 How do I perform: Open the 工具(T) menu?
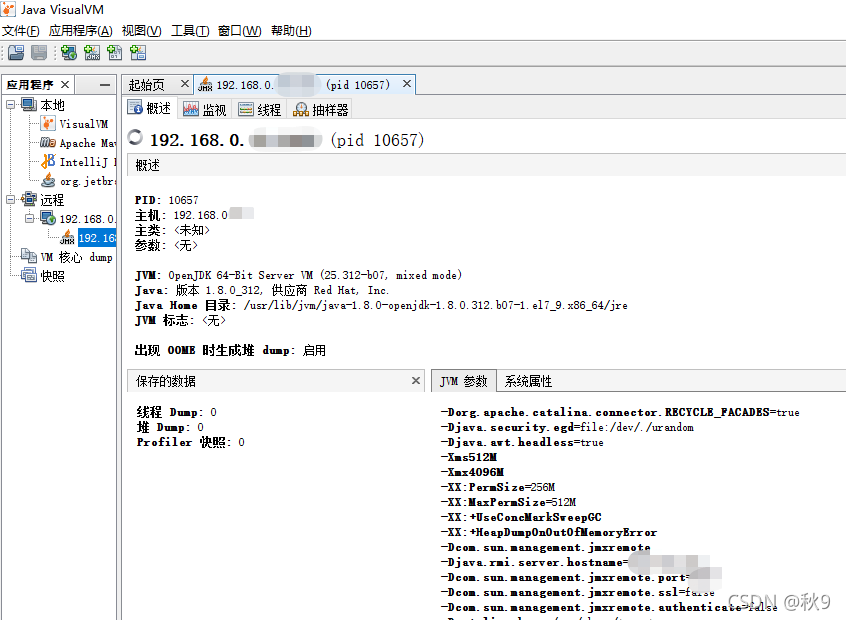tap(190, 31)
